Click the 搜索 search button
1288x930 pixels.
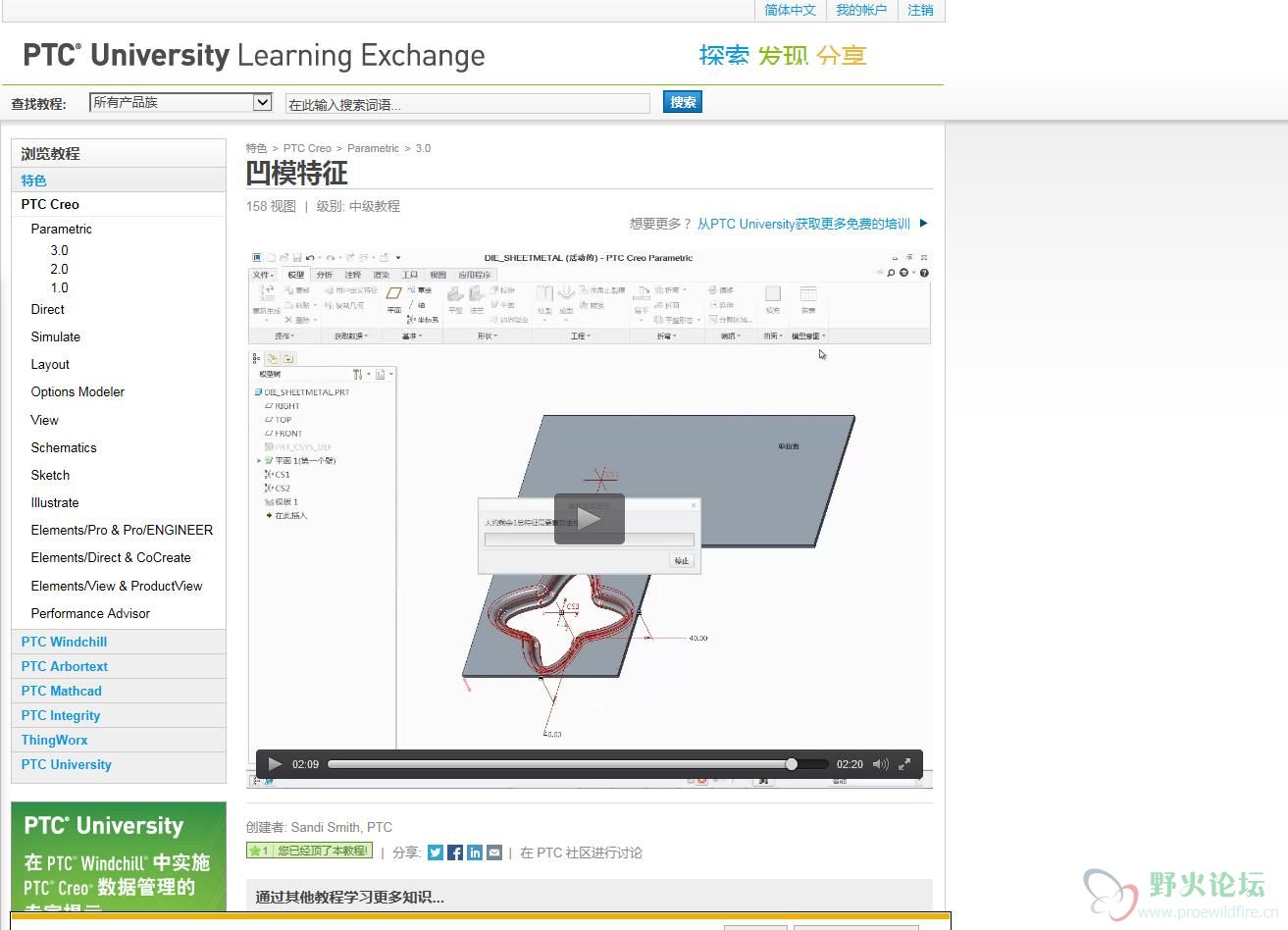[x=683, y=102]
